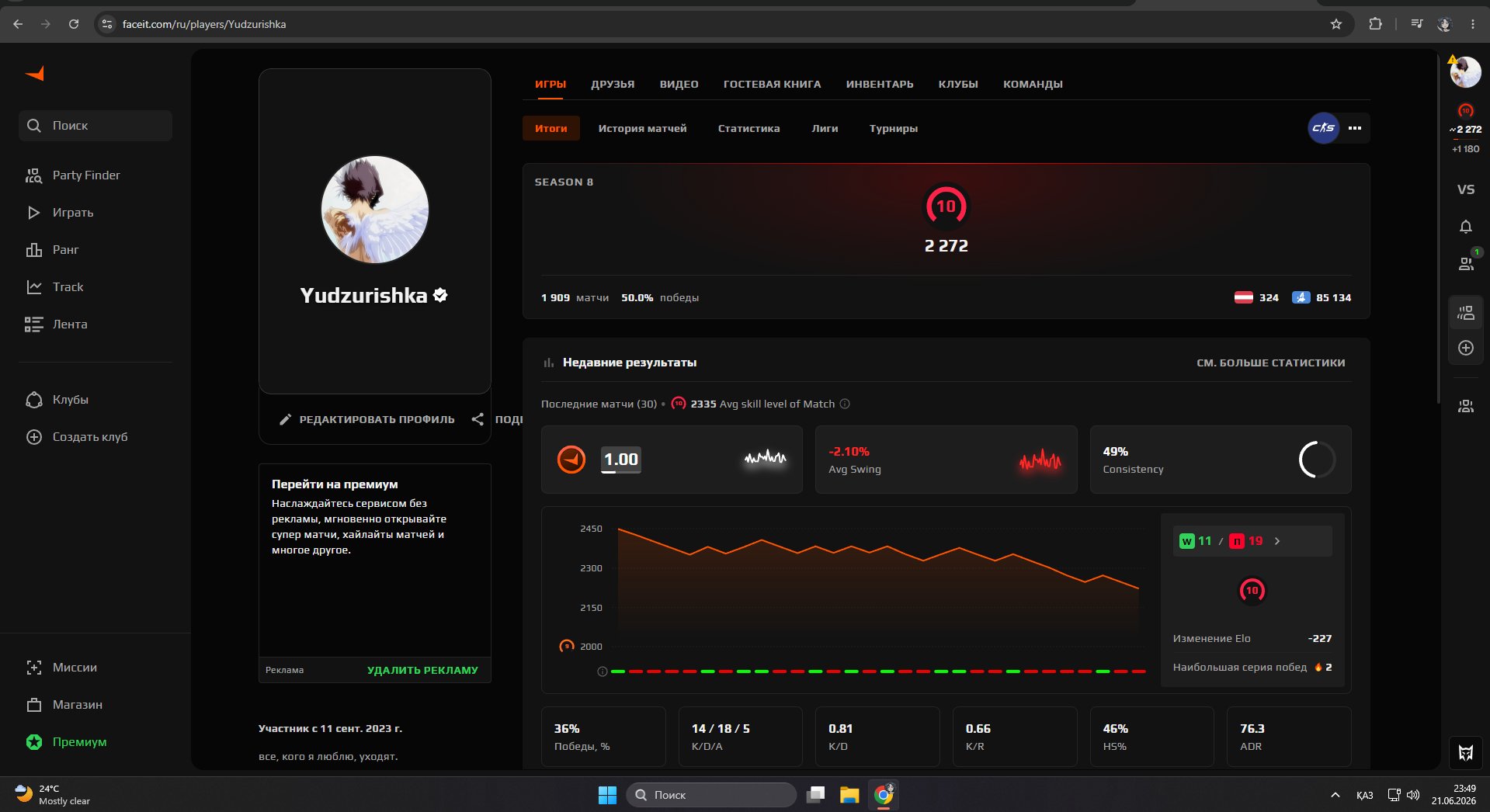Open the three-dot more options menu
This screenshot has width=1490, height=812.
1355,128
